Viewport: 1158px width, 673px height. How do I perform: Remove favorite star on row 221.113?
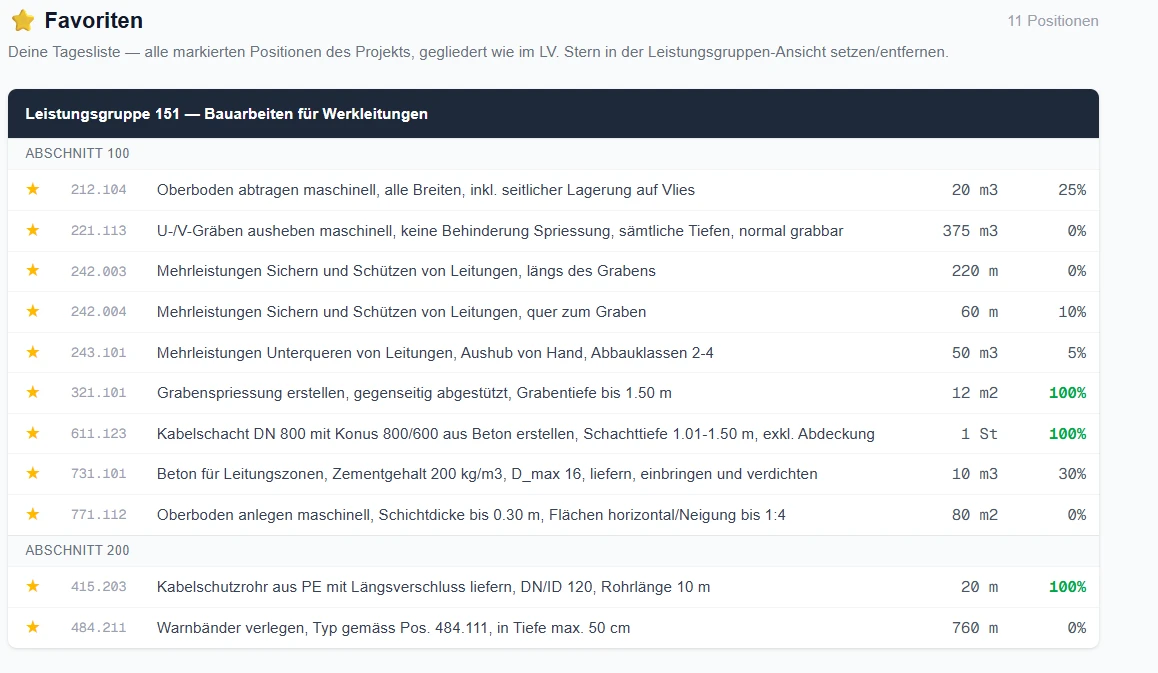(32, 230)
